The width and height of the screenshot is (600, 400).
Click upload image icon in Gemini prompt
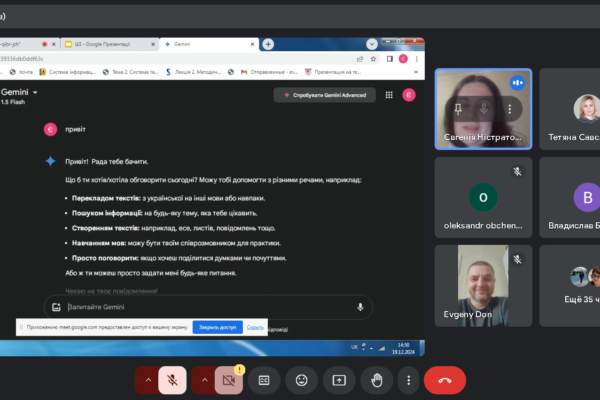56,307
